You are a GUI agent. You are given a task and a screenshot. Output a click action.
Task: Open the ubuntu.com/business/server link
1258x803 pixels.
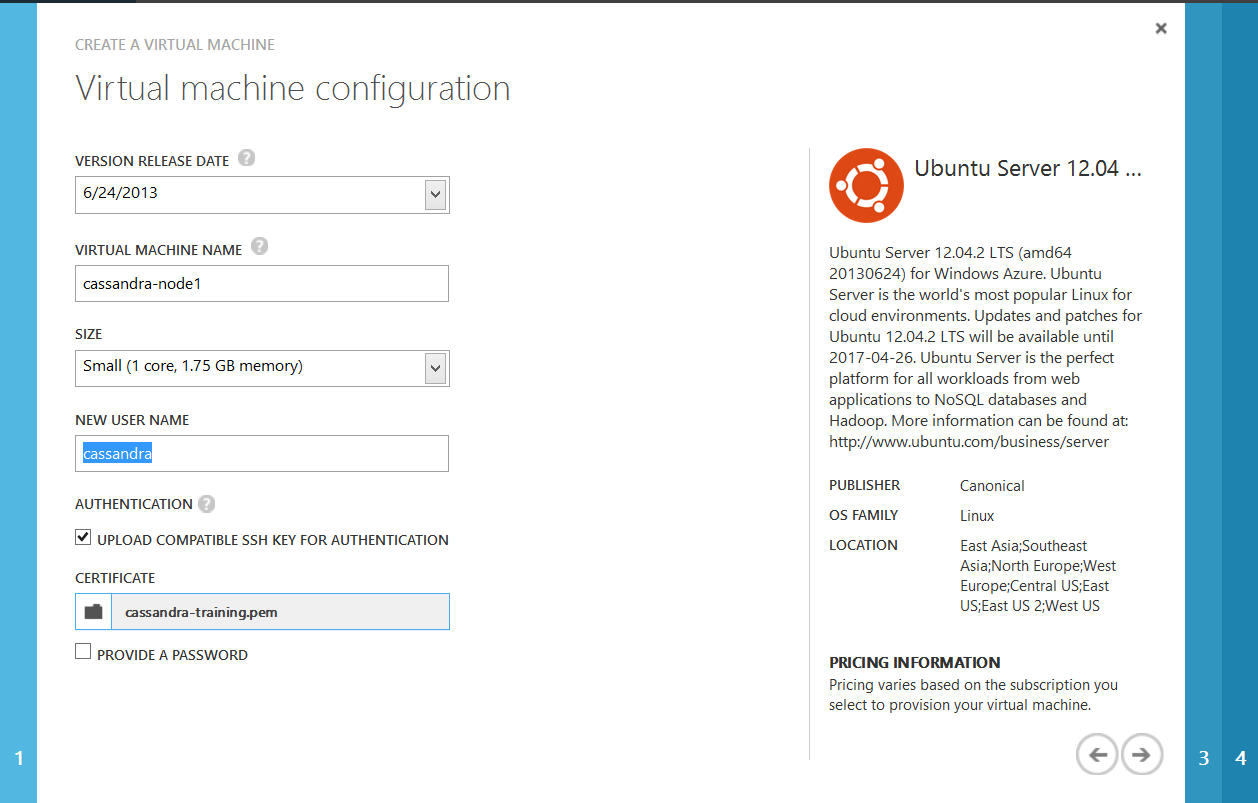(x=969, y=441)
